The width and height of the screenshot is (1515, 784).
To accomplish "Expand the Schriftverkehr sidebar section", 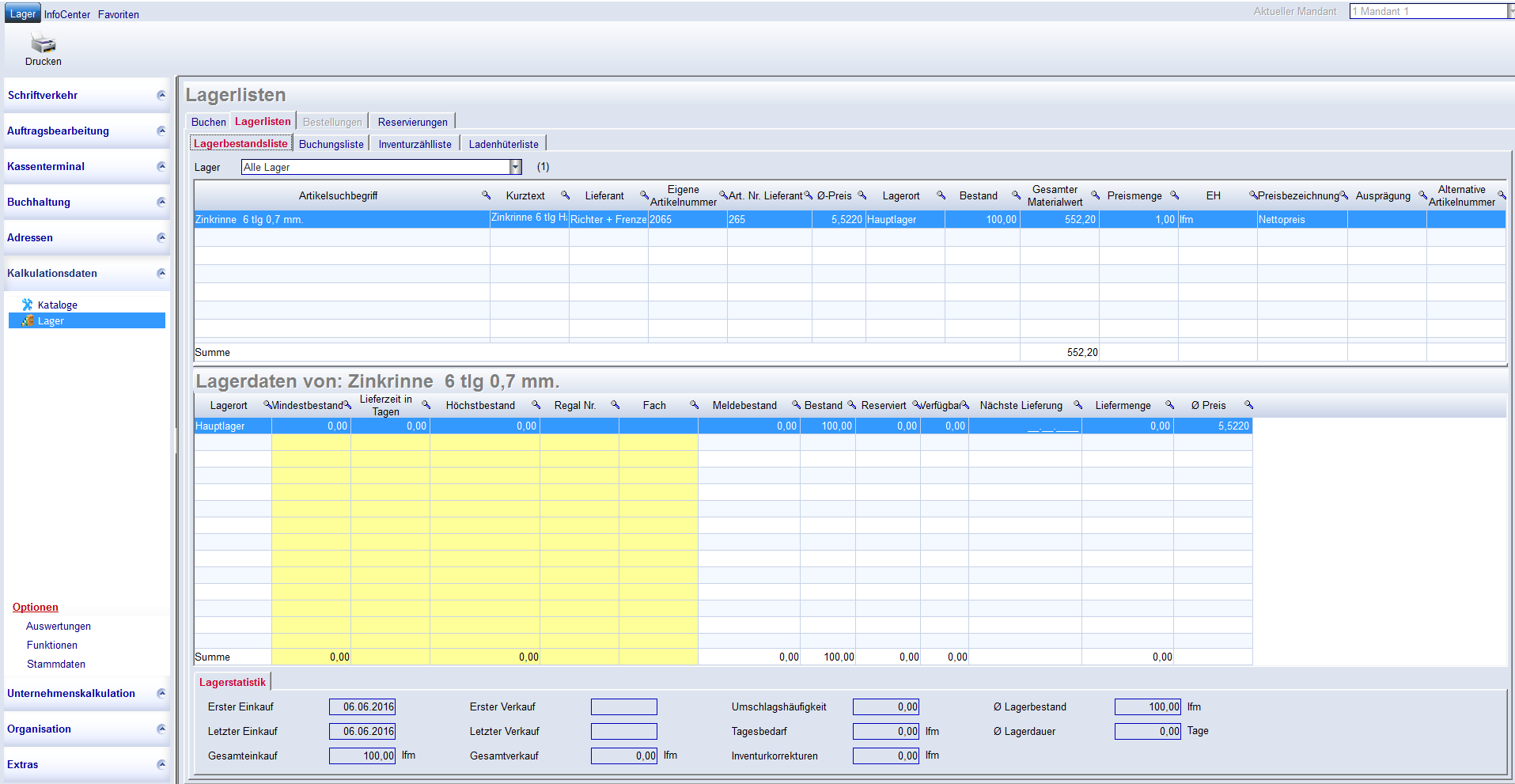I will click(161, 95).
